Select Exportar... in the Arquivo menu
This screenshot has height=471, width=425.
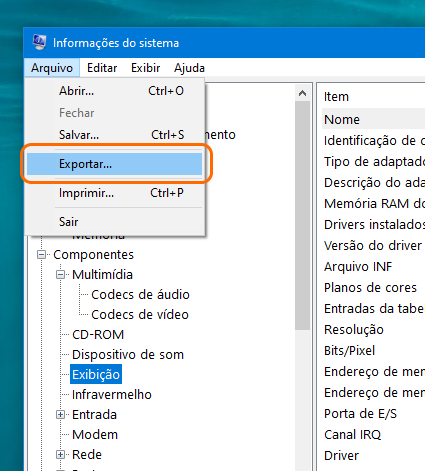(x=114, y=164)
